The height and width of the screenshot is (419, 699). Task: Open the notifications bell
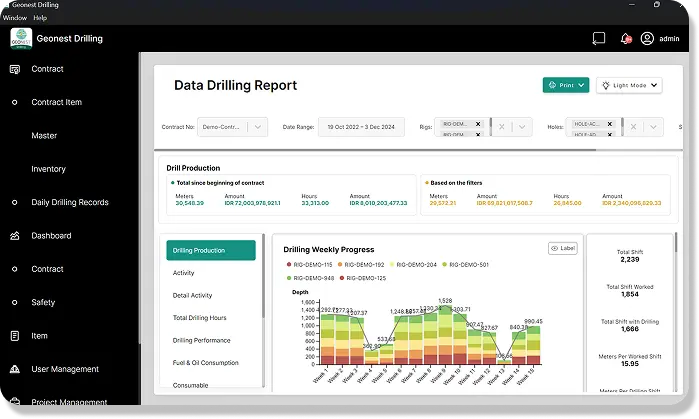[x=626, y=39]
